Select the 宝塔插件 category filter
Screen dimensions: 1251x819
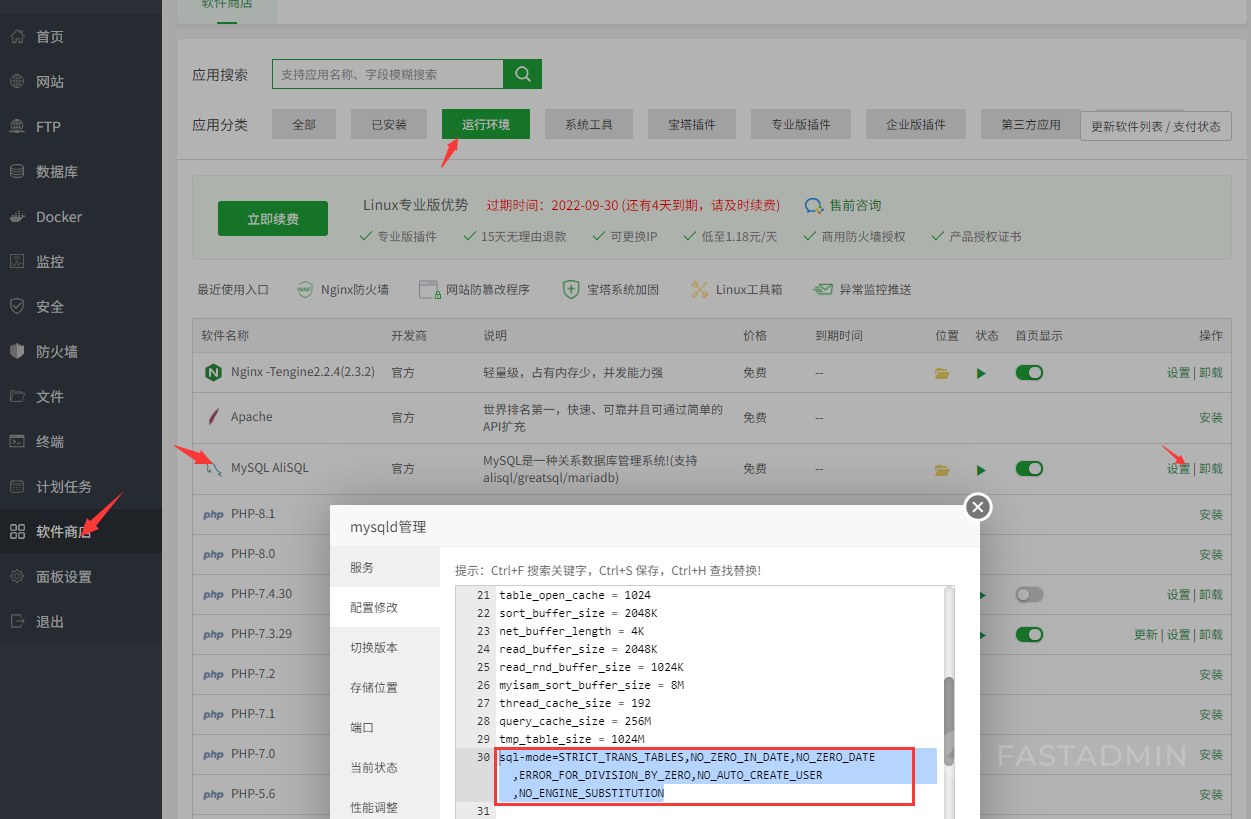point(692,125)
